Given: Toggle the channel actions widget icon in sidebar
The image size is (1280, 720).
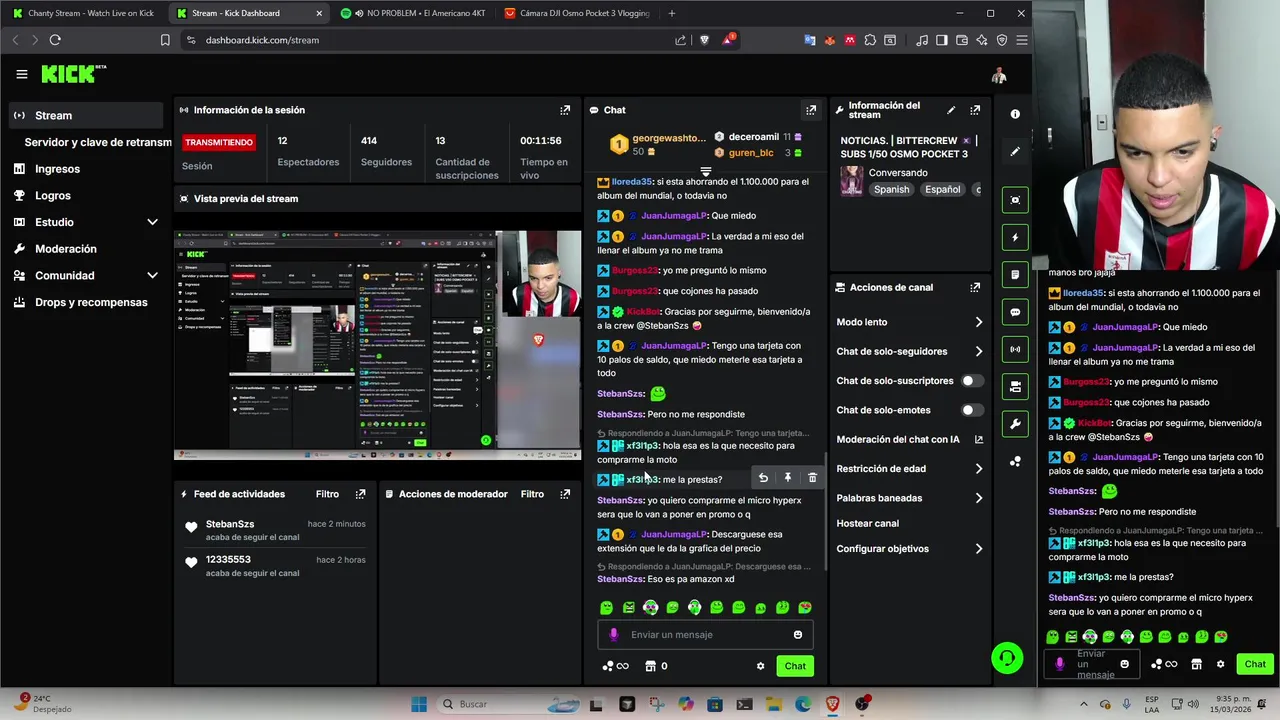Looking at the screenshot, I should (x=1015, y=387).
